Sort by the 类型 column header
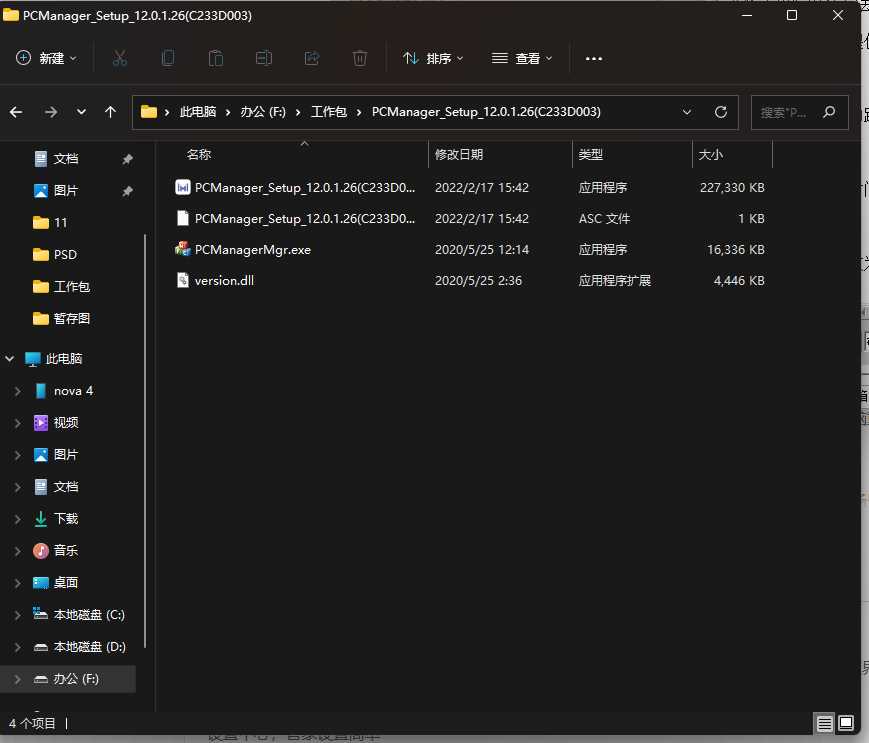The image size is (869, 743). pyautogui.click(x=590, y=155)
